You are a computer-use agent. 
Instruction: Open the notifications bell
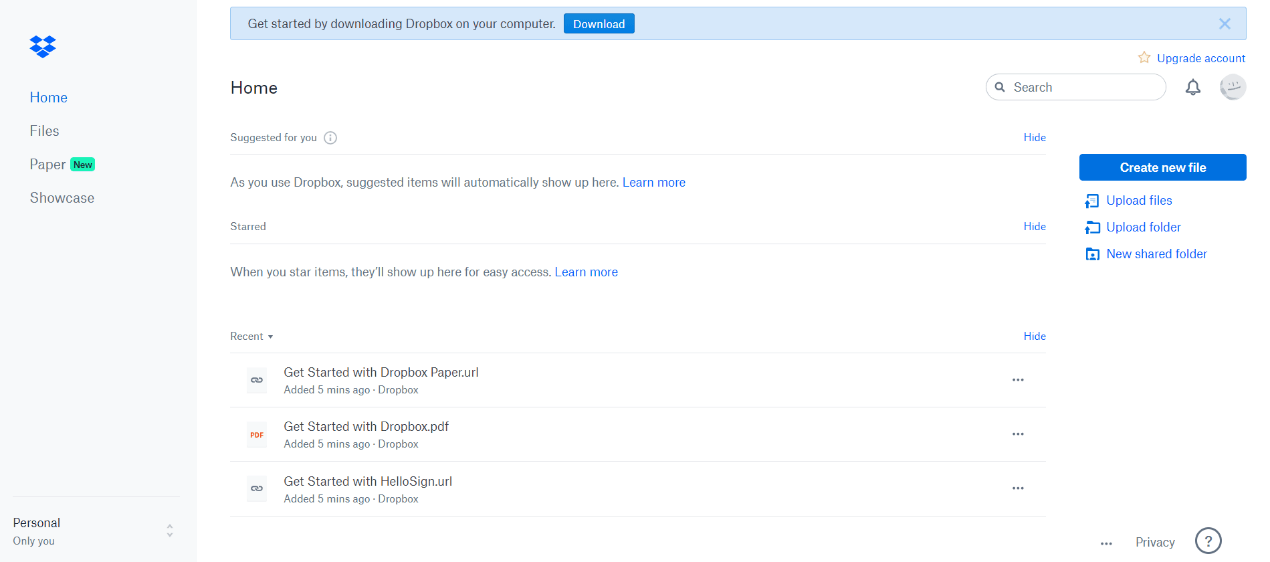tap(1193, 88)
